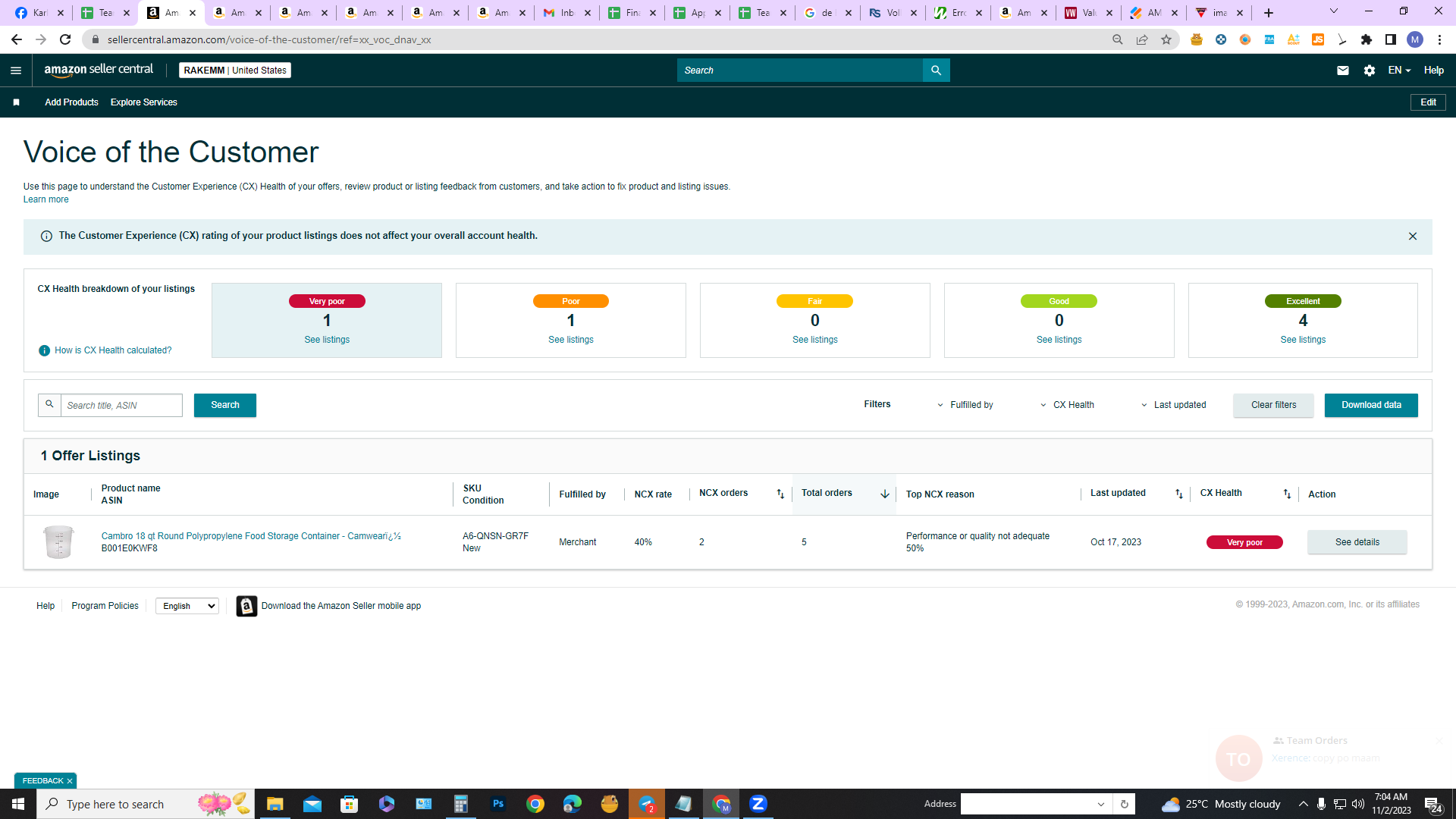Open How is CX Health calculated link

113,350
